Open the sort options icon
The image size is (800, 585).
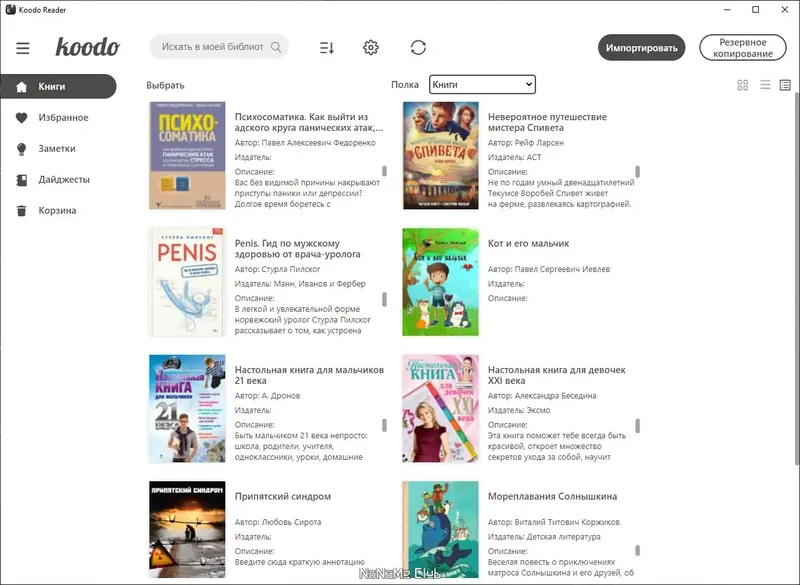327,48
